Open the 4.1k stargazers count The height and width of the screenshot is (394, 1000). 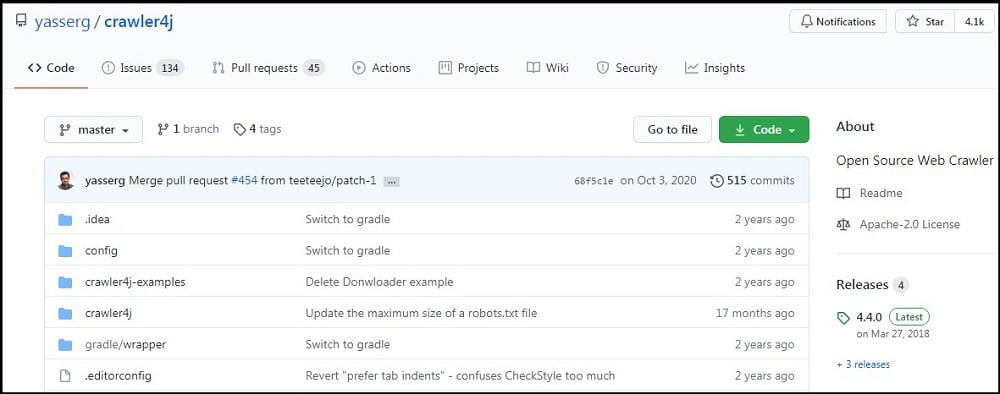pyautogui.click(x=974, y=22)
